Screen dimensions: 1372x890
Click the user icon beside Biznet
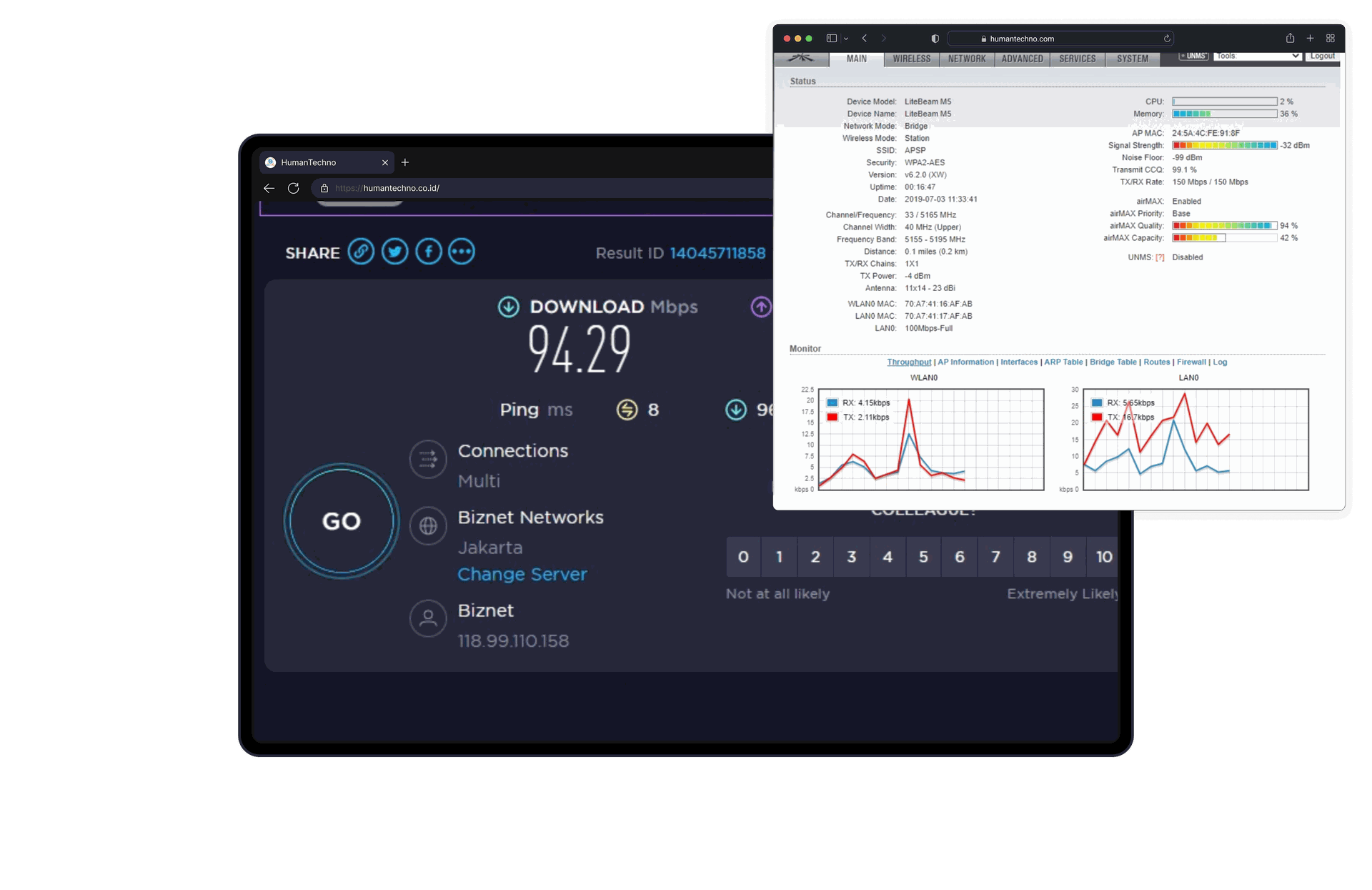428,618
